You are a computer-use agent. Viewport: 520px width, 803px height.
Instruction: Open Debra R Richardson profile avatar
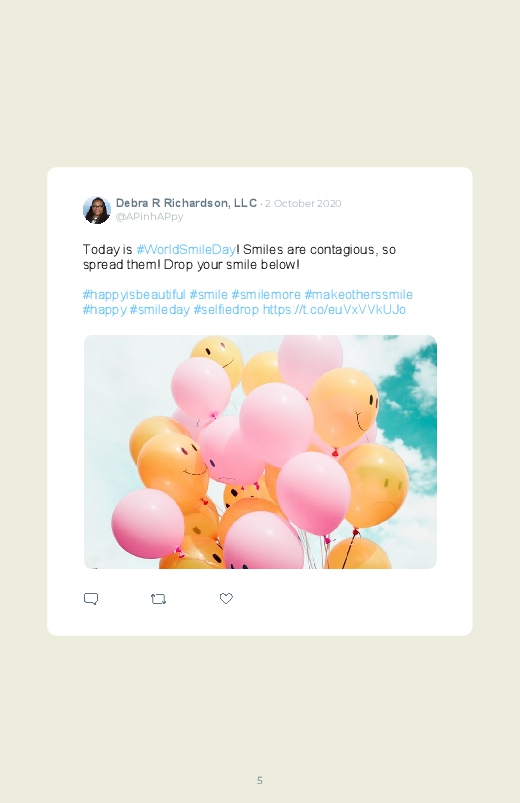click(97, 210)
